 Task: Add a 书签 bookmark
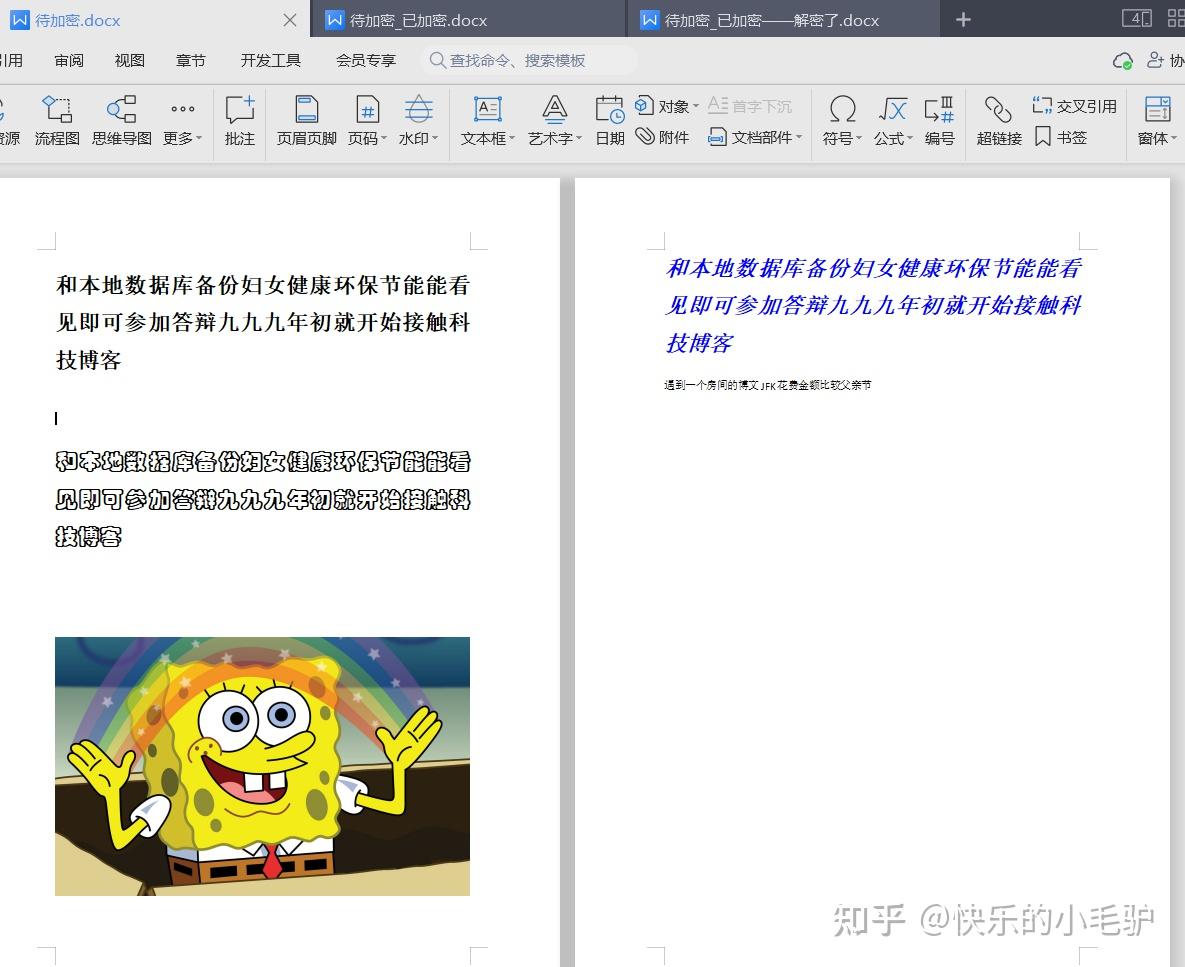click(1061, 137)
